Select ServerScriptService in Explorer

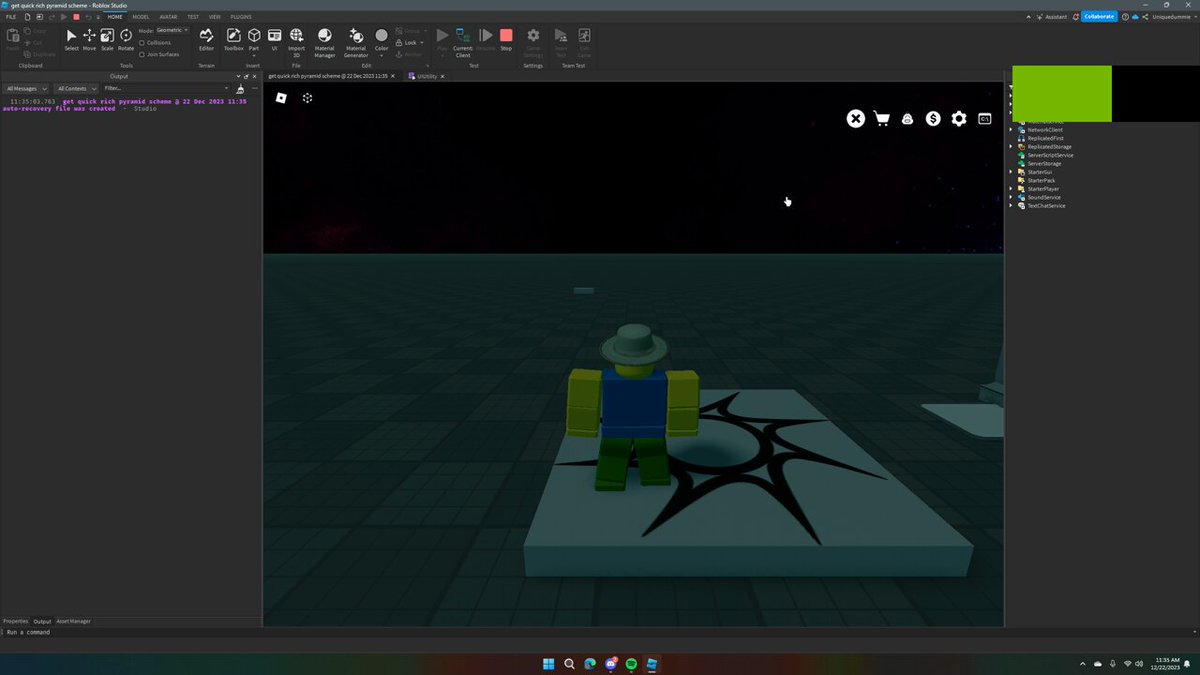pyautogui.click(x=1050, y=155)
